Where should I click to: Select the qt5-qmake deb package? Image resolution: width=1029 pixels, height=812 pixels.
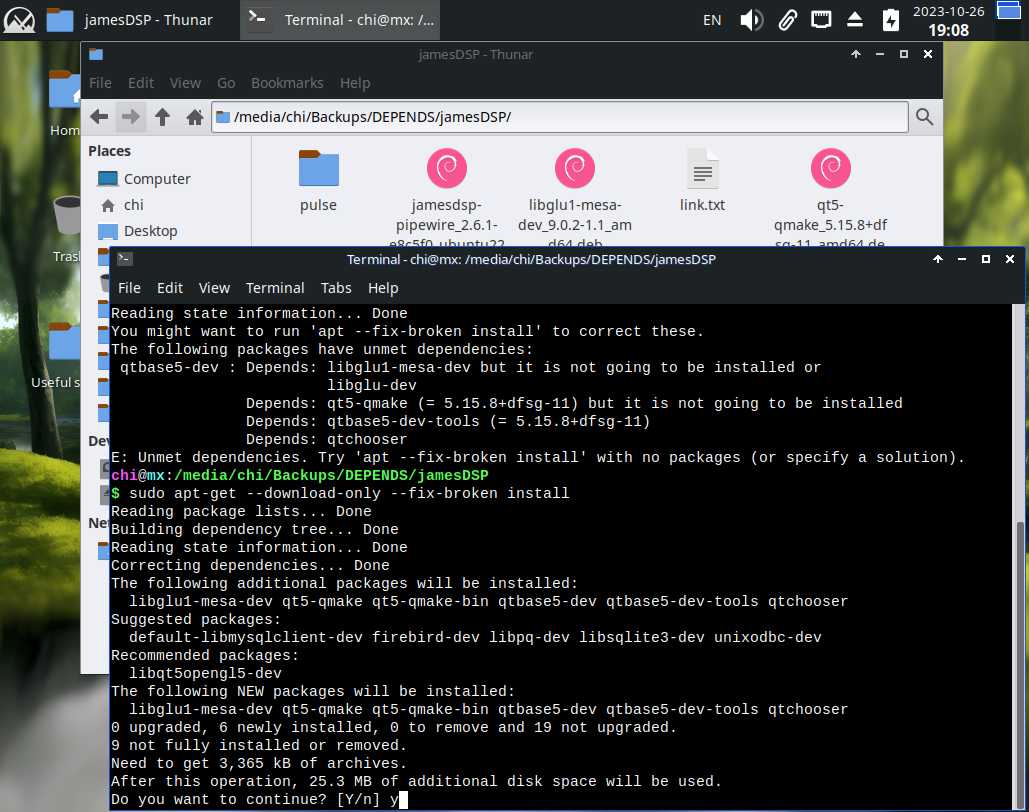pos(831,169)
